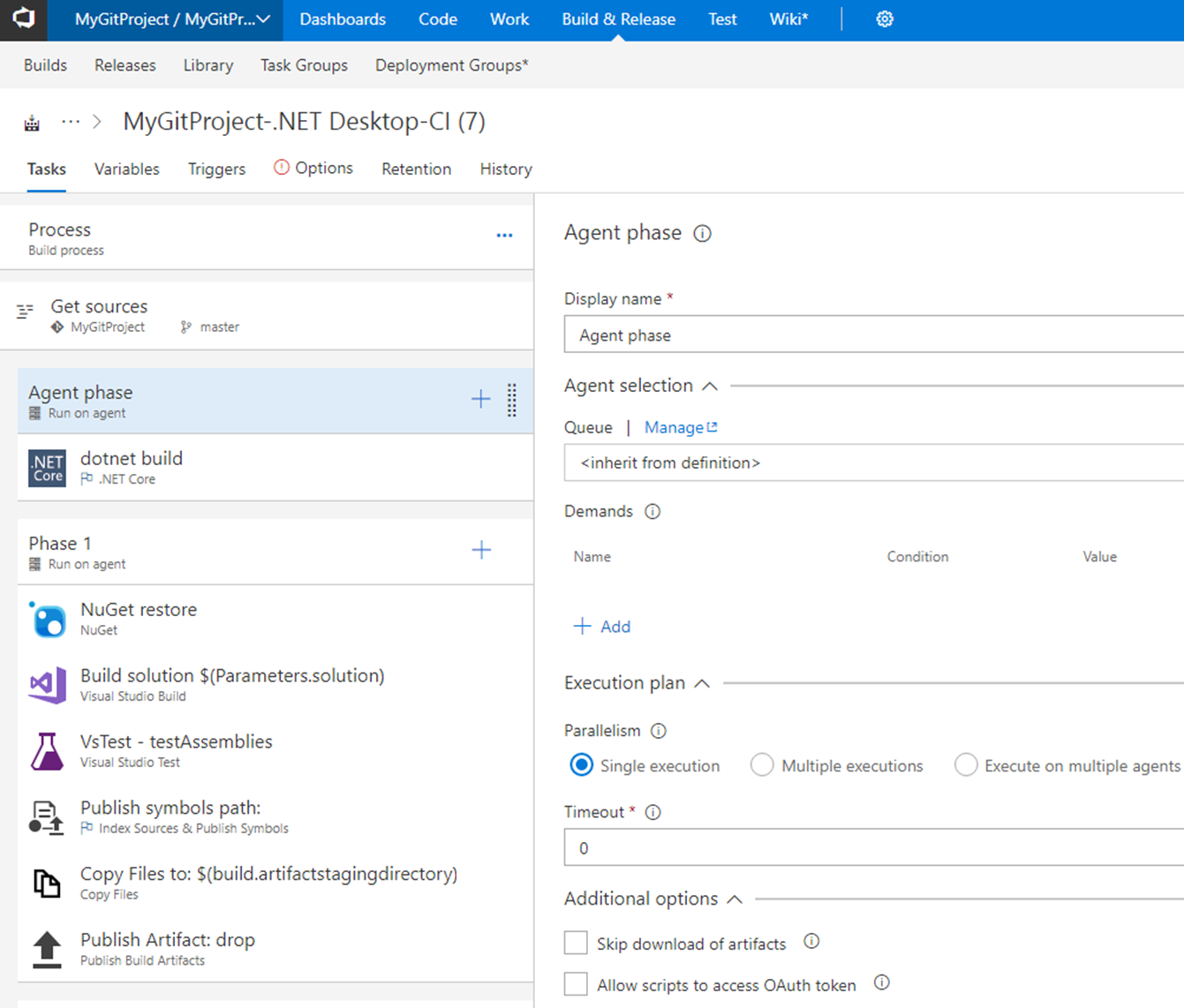Image resolution: width=1184 pixels, height=1008 pixels.
Task: Show Skip download of artifacts info
Action: 811,942
